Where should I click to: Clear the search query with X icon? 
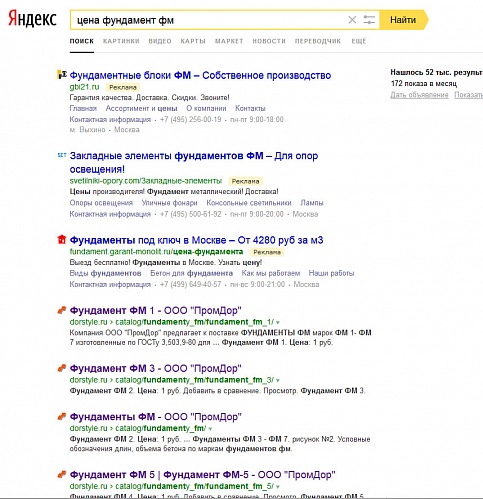point(352,20)
